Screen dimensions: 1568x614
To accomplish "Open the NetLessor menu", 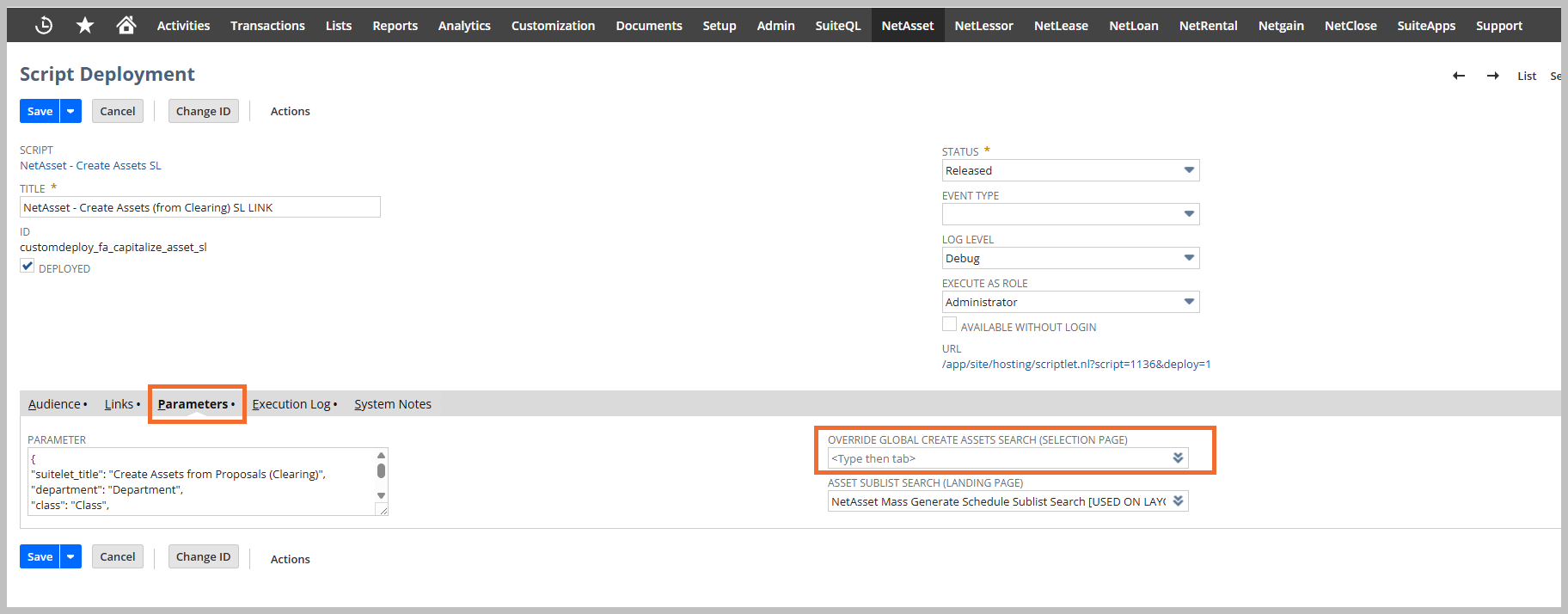I will tap(984, 26).
